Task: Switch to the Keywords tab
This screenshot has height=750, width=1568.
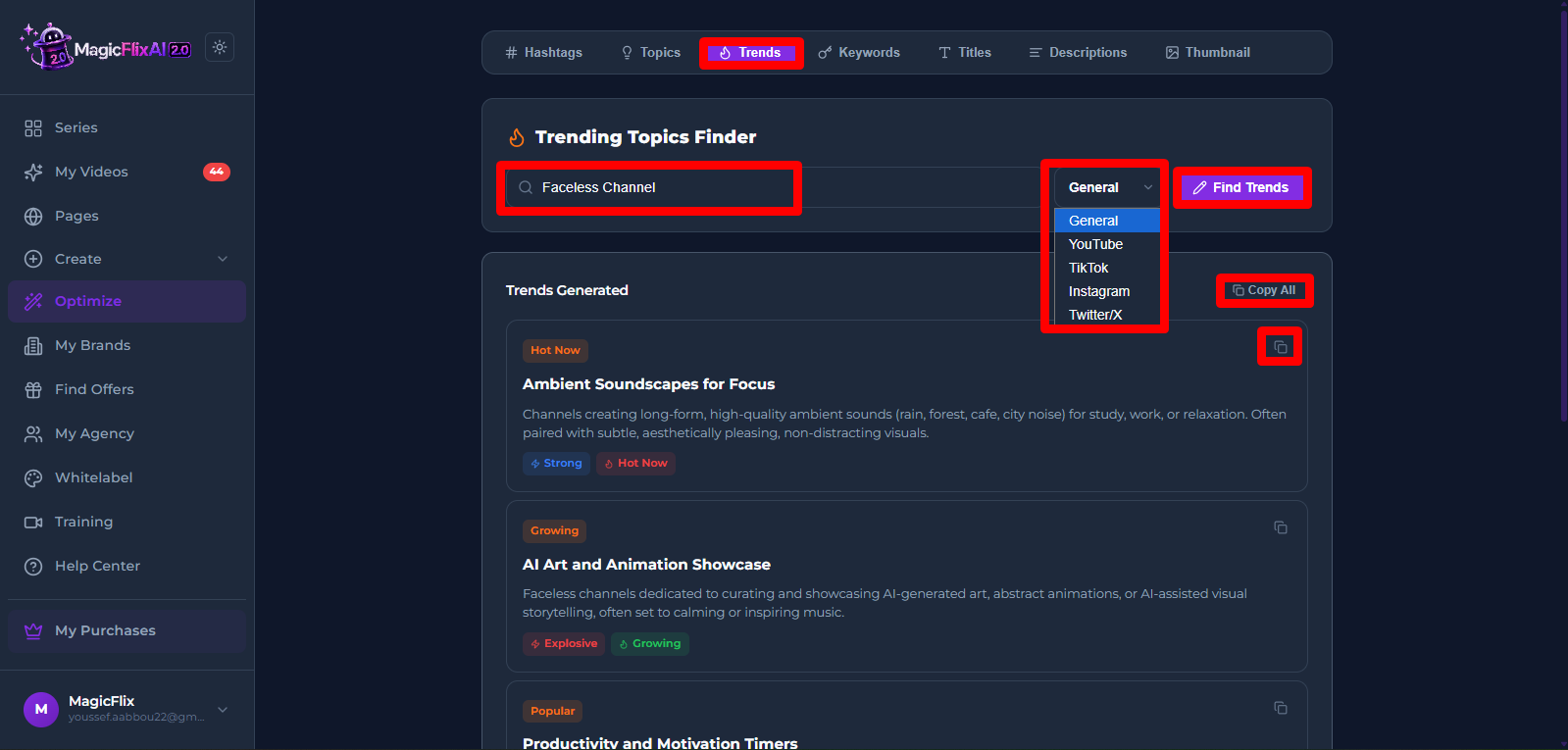Action: click(x=859, y=52)
